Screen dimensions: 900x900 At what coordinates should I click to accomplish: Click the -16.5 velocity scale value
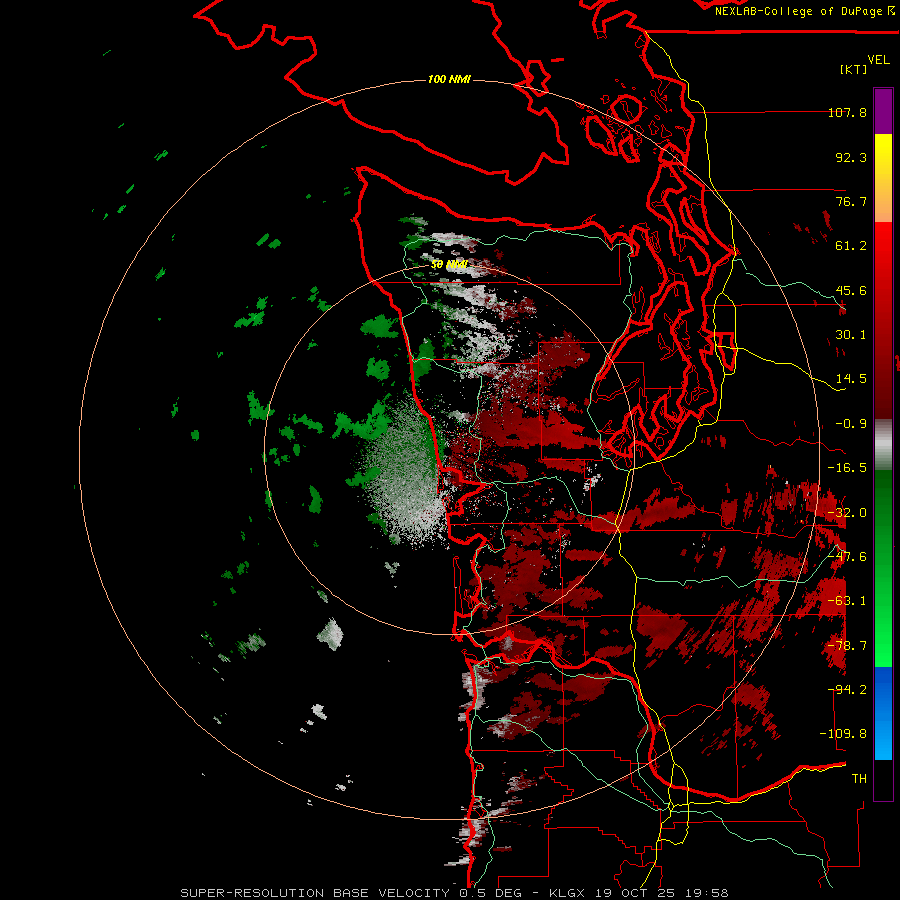click(x=847, y=468)
